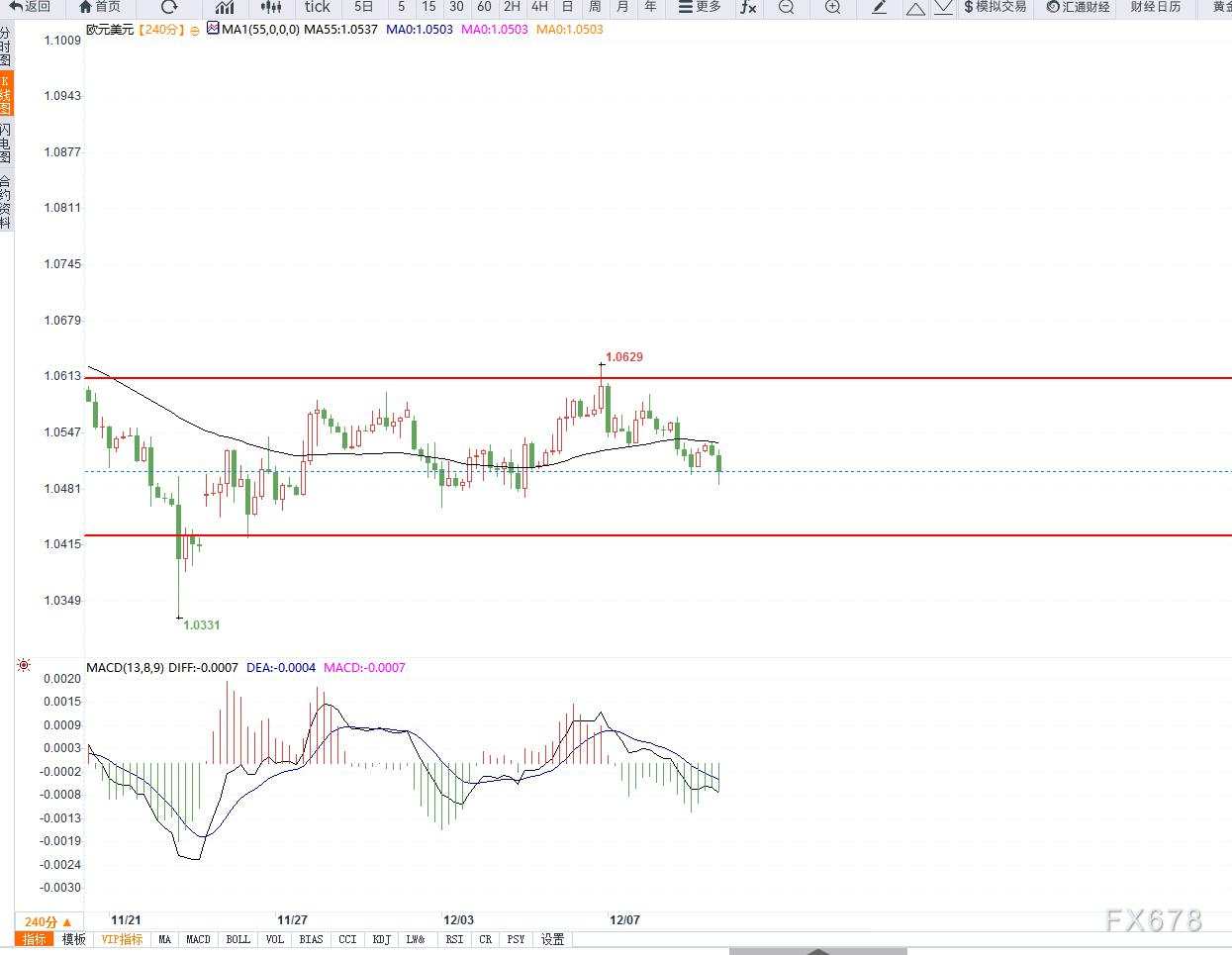Screen dimensions: 1232x955
Task: Apply the BIAS indicator
Action: [x=311, y=939]
